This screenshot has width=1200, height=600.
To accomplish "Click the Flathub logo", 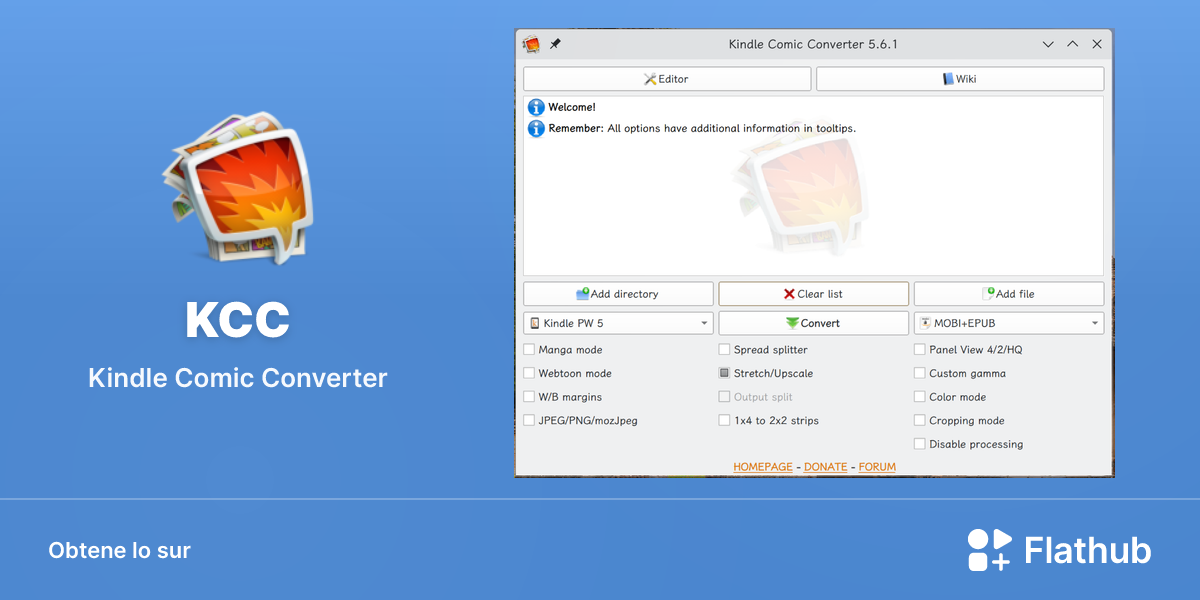I will (x=1059, y=550).
